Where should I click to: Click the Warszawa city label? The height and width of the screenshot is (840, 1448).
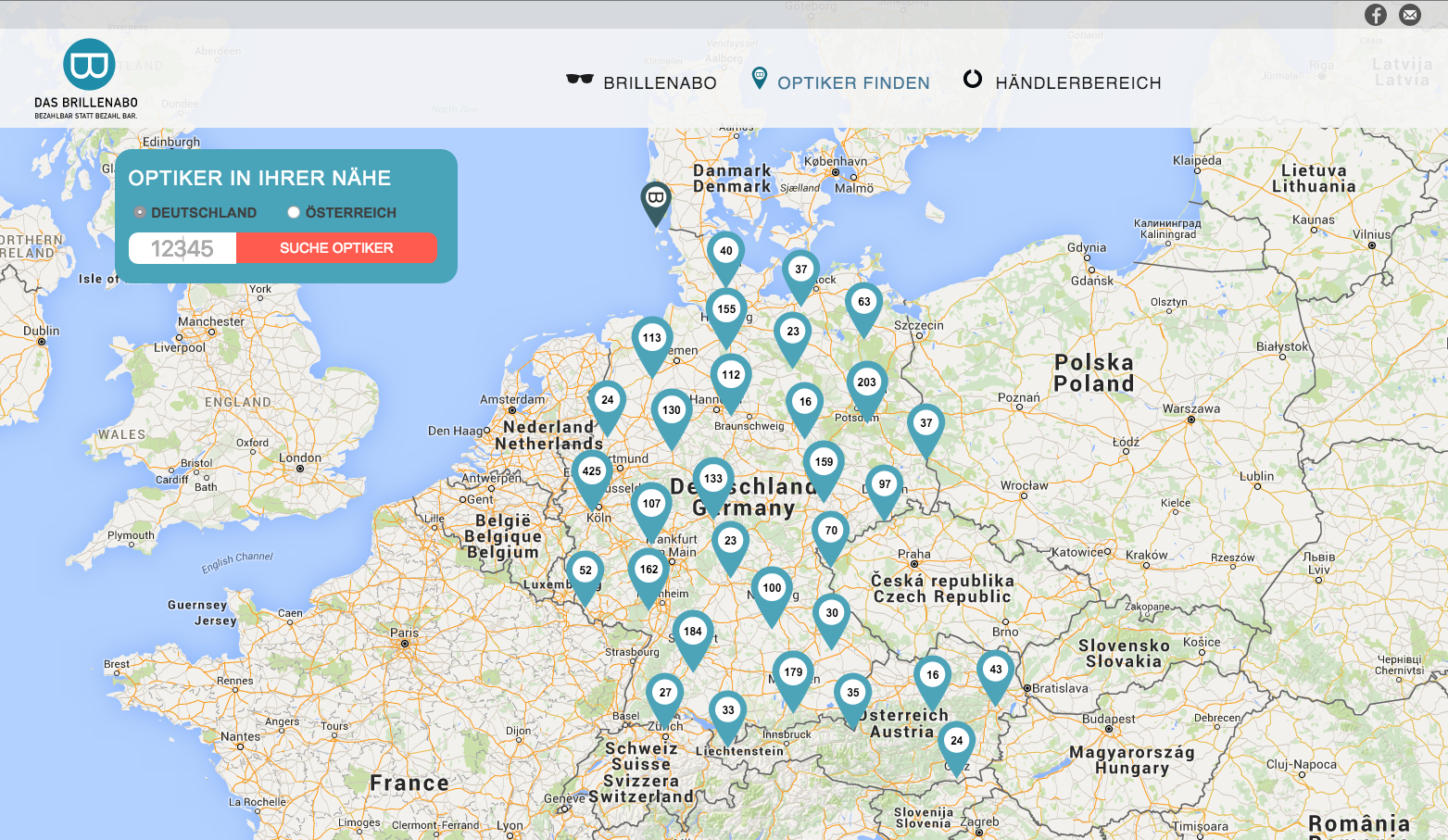(x=1191, y=408)
